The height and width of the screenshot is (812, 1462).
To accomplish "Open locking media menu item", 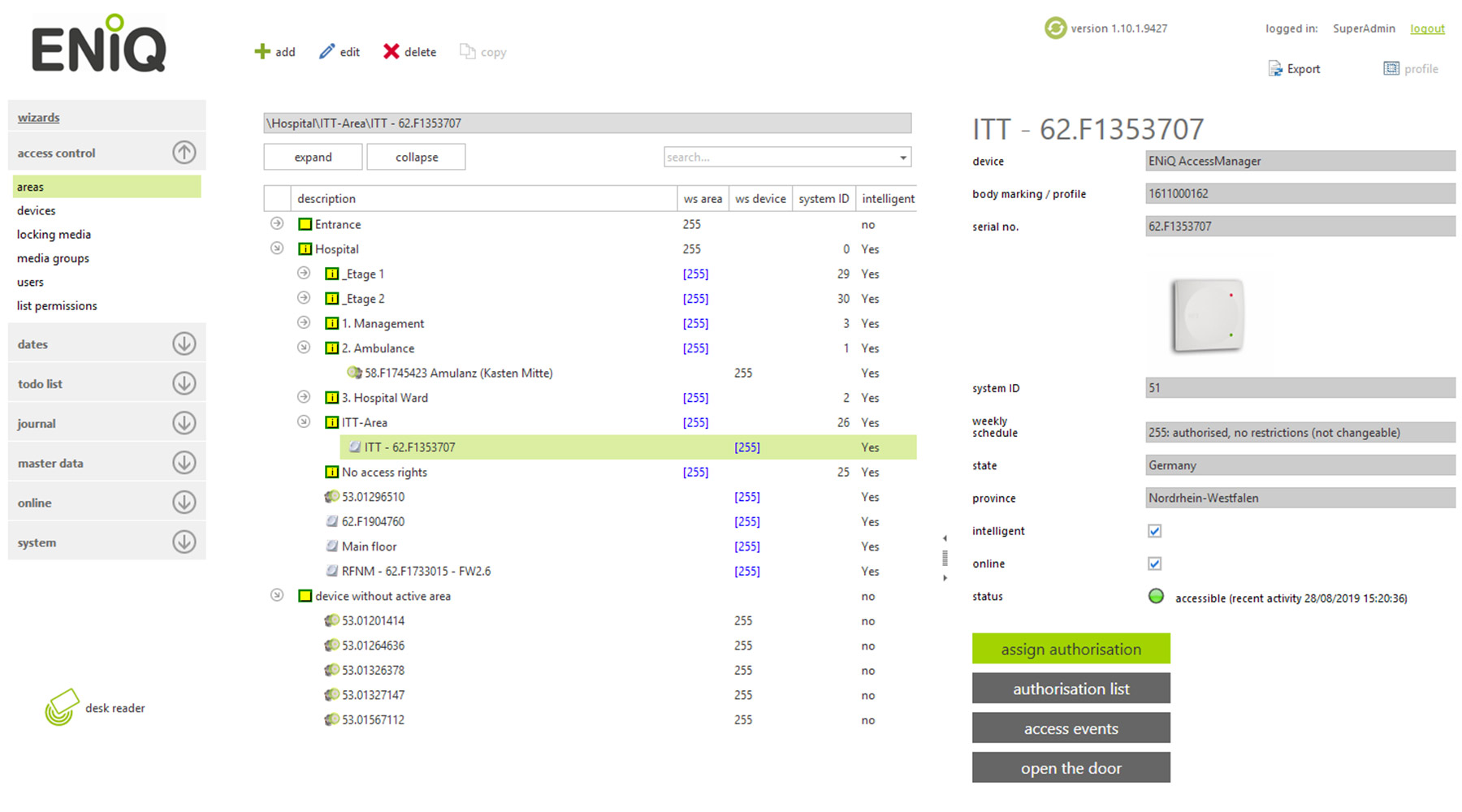I will click(54, 235).
